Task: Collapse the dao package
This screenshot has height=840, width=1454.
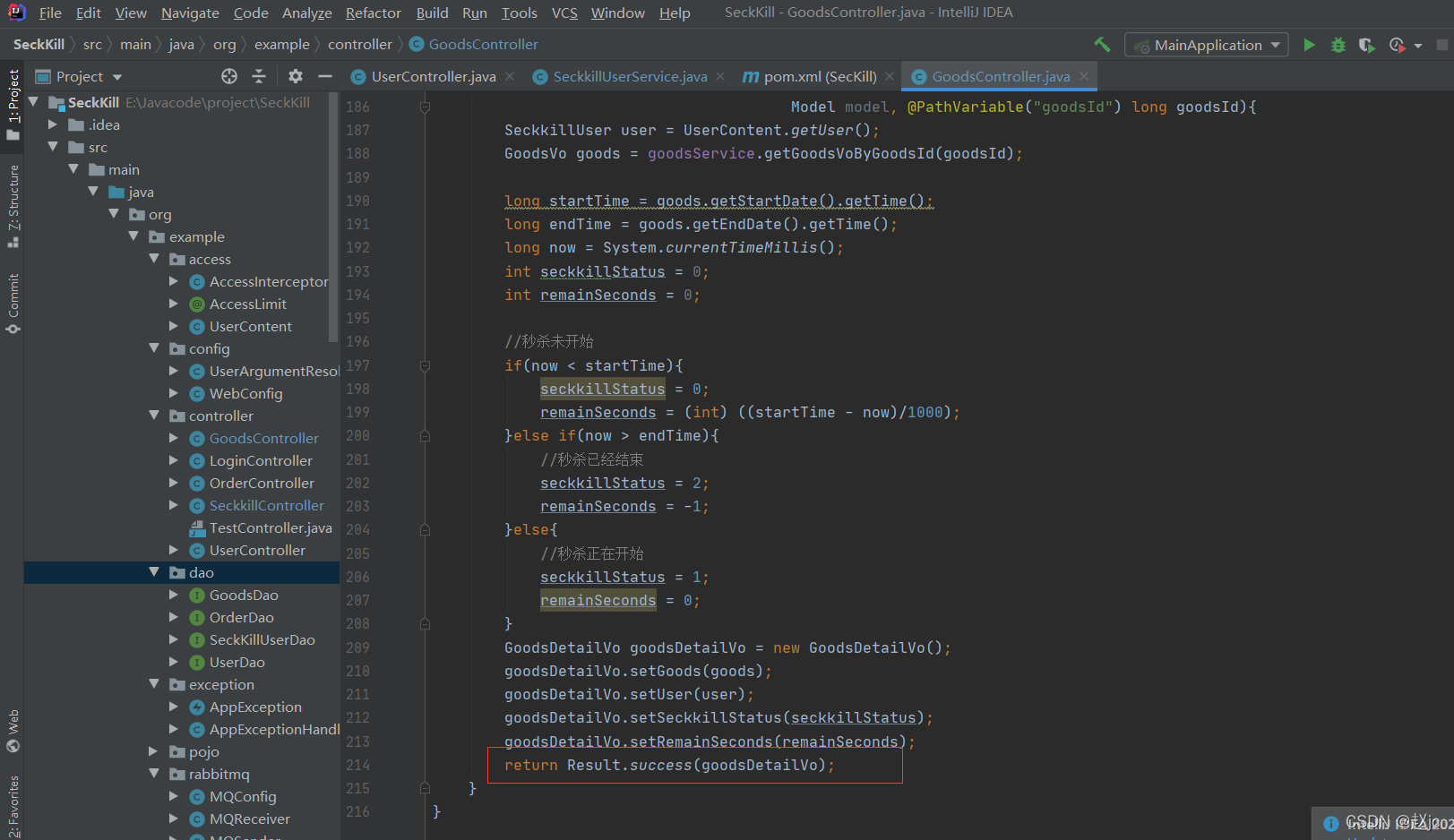Action: (154, 572)
